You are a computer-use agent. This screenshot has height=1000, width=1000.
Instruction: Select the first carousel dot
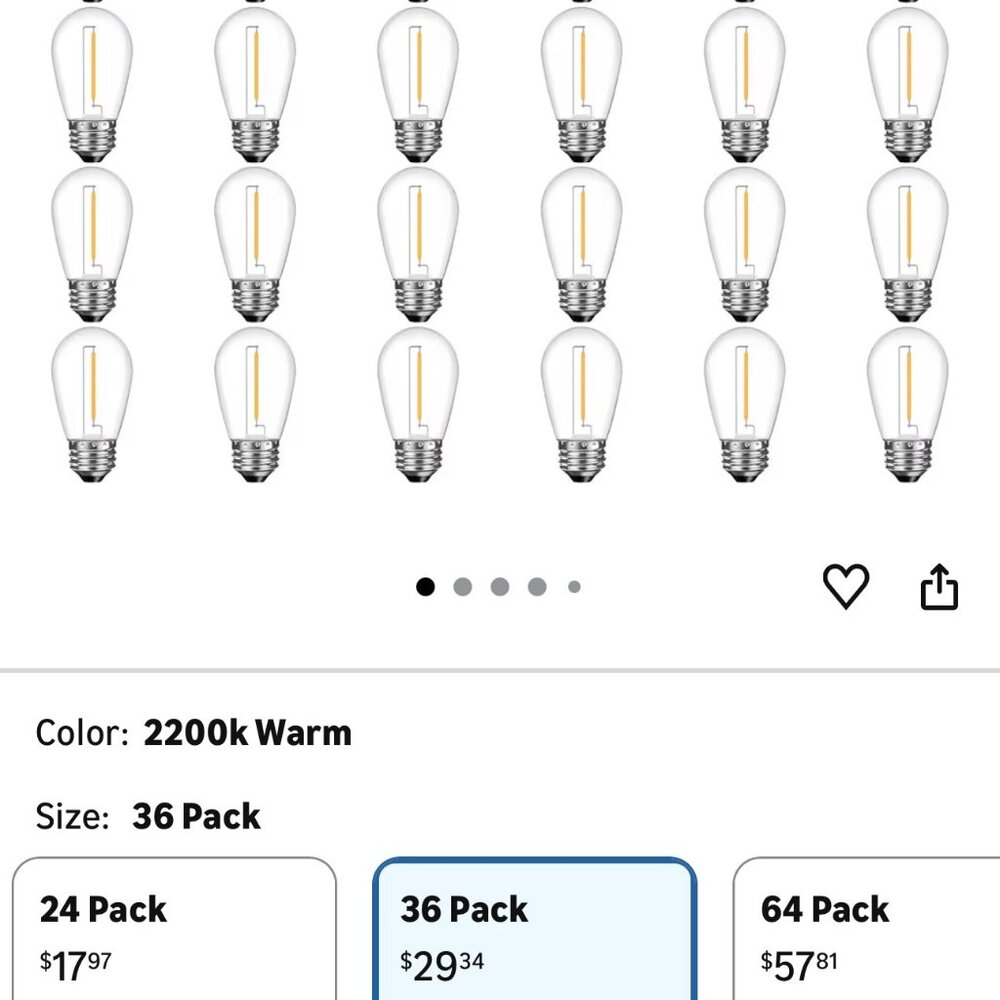click(426, 586)
